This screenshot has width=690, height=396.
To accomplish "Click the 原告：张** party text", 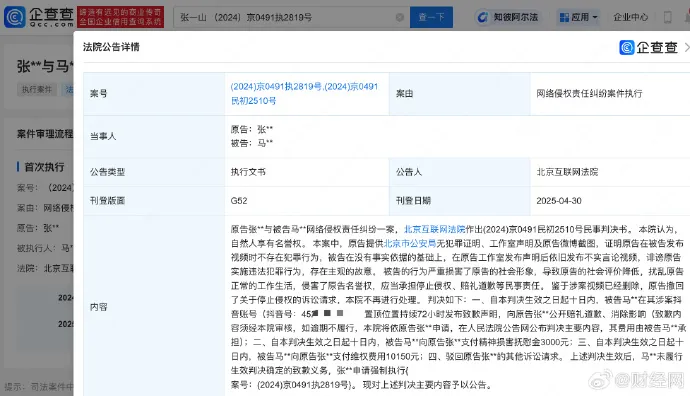I will tap(252, 129).
